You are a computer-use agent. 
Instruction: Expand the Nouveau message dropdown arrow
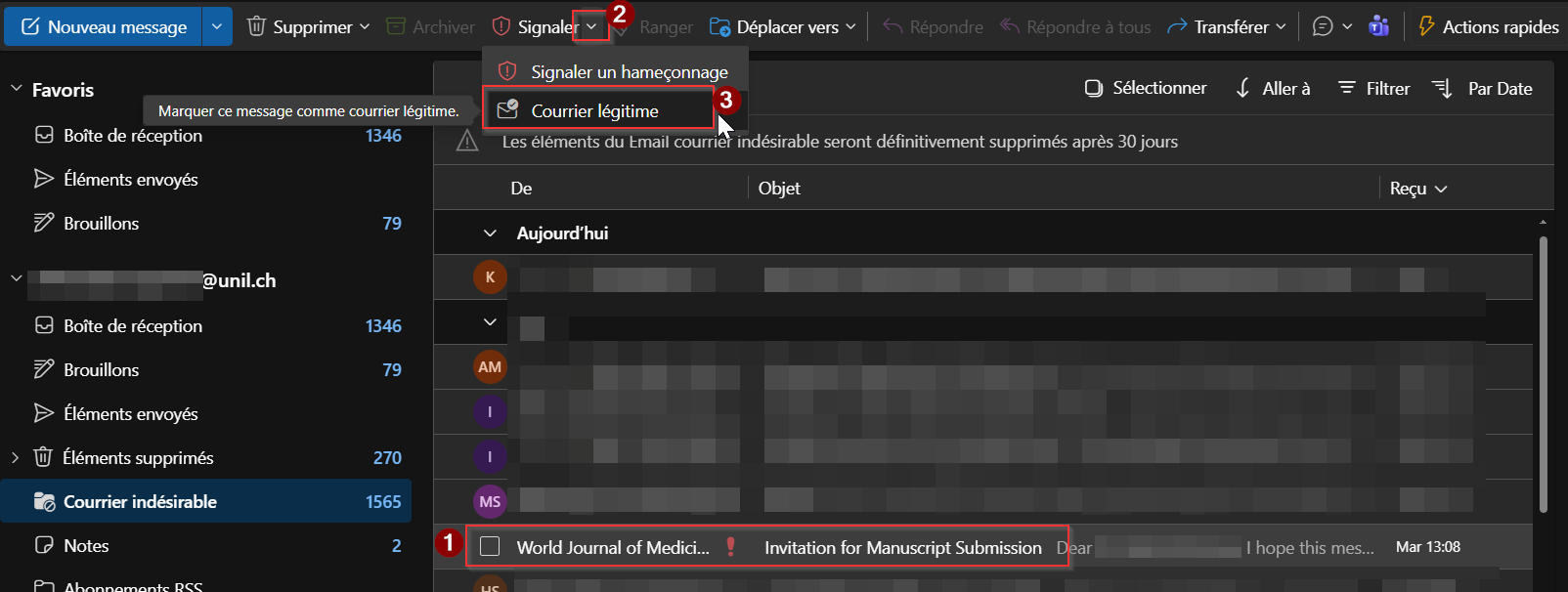point(217,26)
